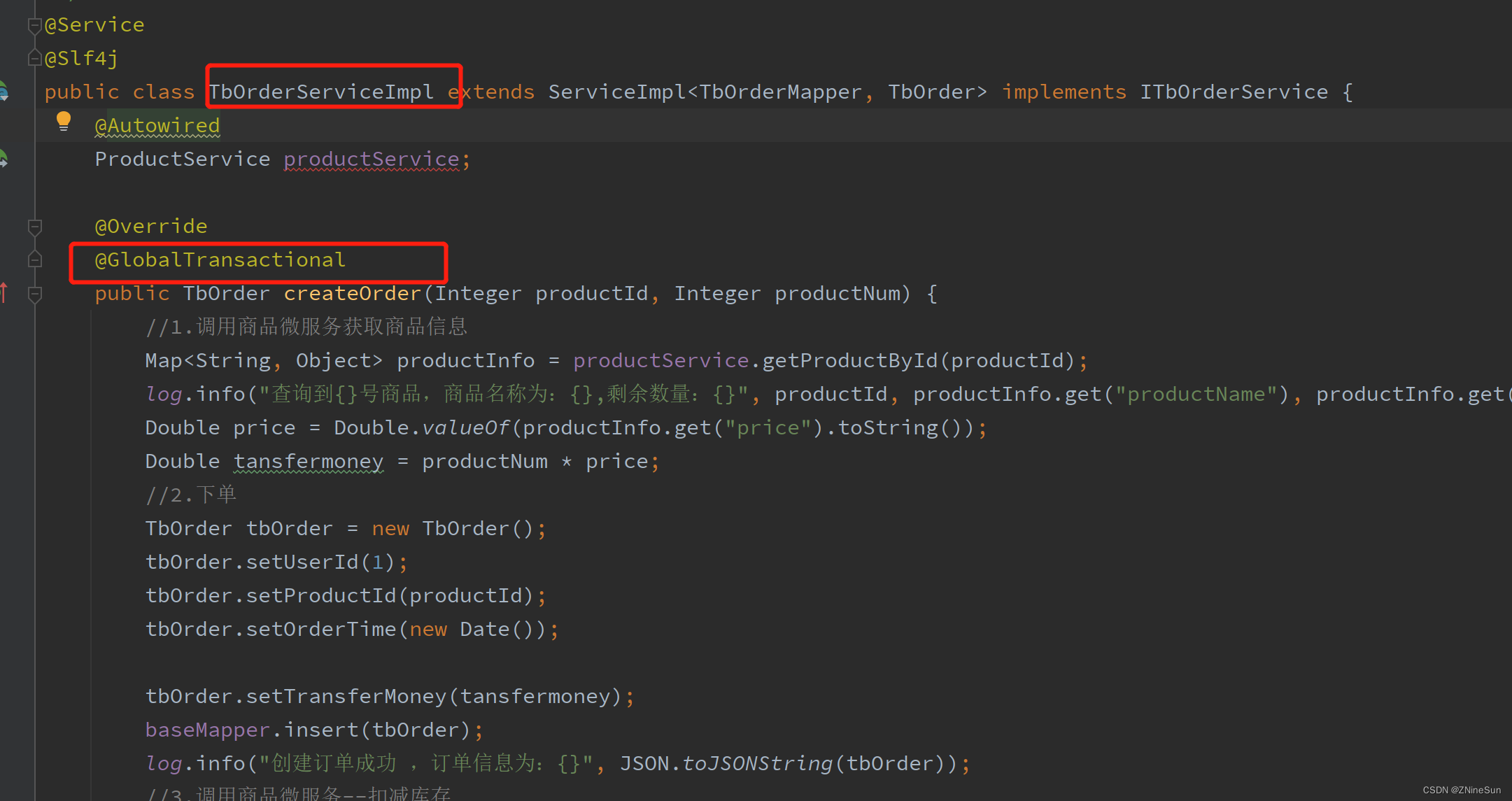
Task: Click ServiceImpl superclass name
Action: (617, 92)
